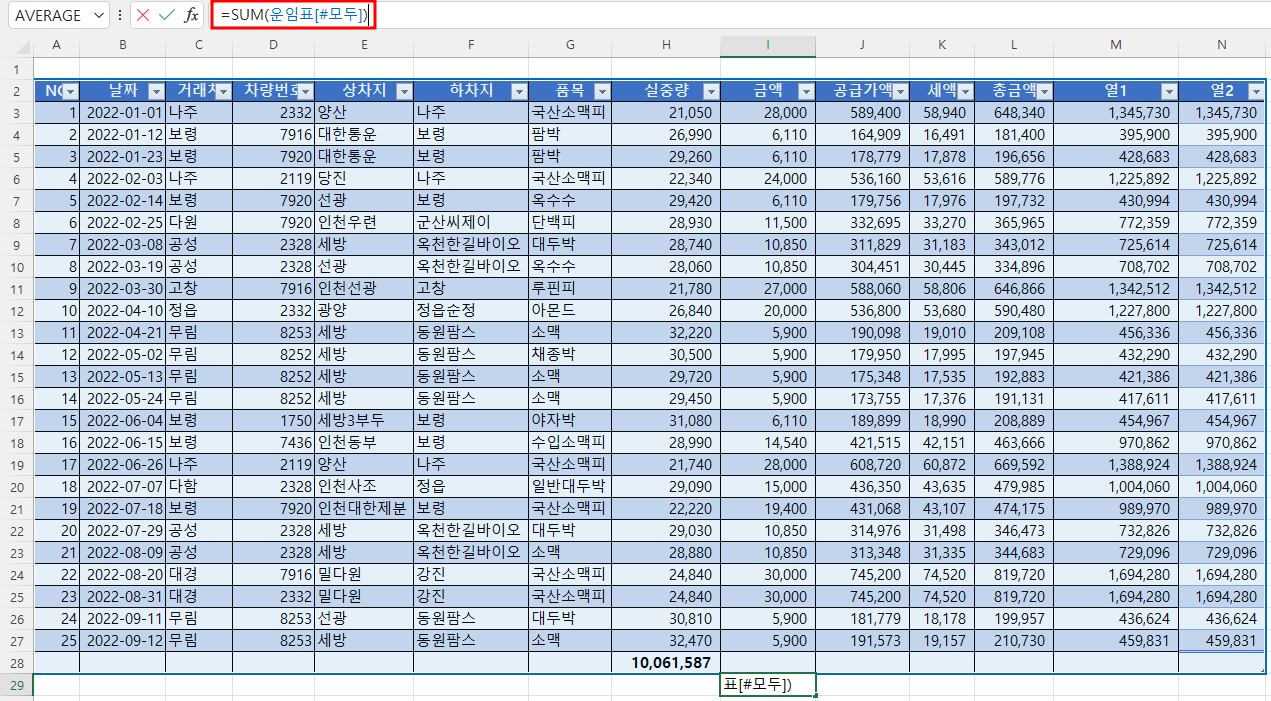Click cell 세방3부두 in 상차지 column
The width and height of the screenshot is (1271, 701).
(x=363, y=421)
